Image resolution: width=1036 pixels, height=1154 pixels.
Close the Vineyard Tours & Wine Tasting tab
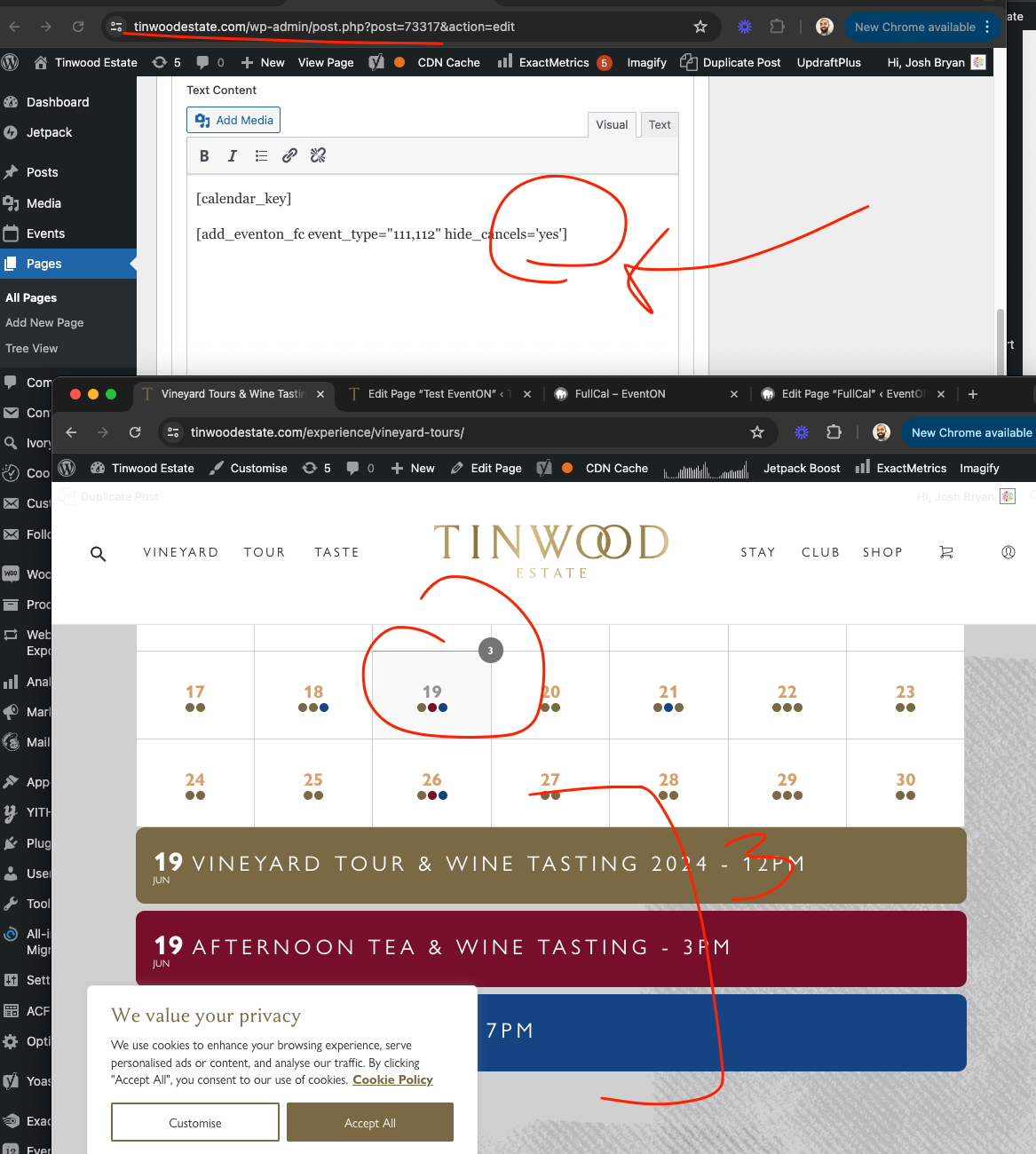click(320, 394)
